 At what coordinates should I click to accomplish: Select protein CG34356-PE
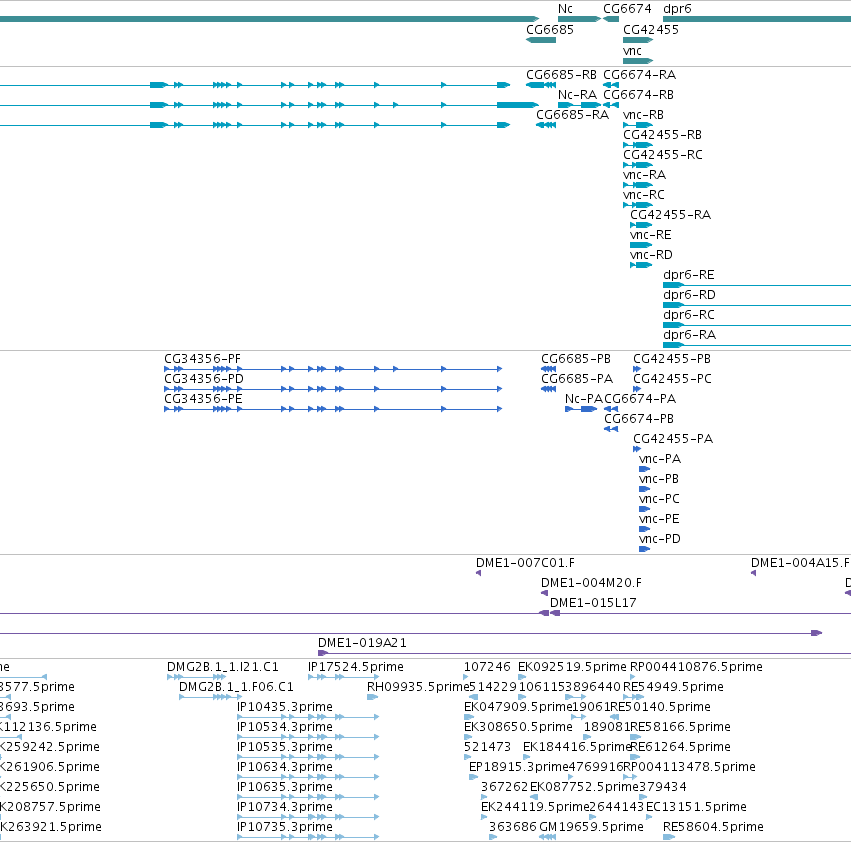(x=203, y=400)
